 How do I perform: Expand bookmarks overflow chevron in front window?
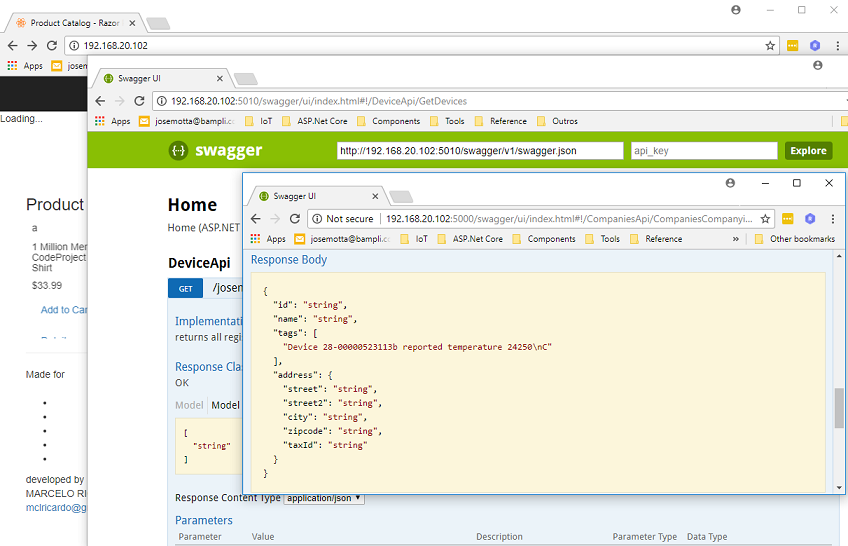point(736,239)
